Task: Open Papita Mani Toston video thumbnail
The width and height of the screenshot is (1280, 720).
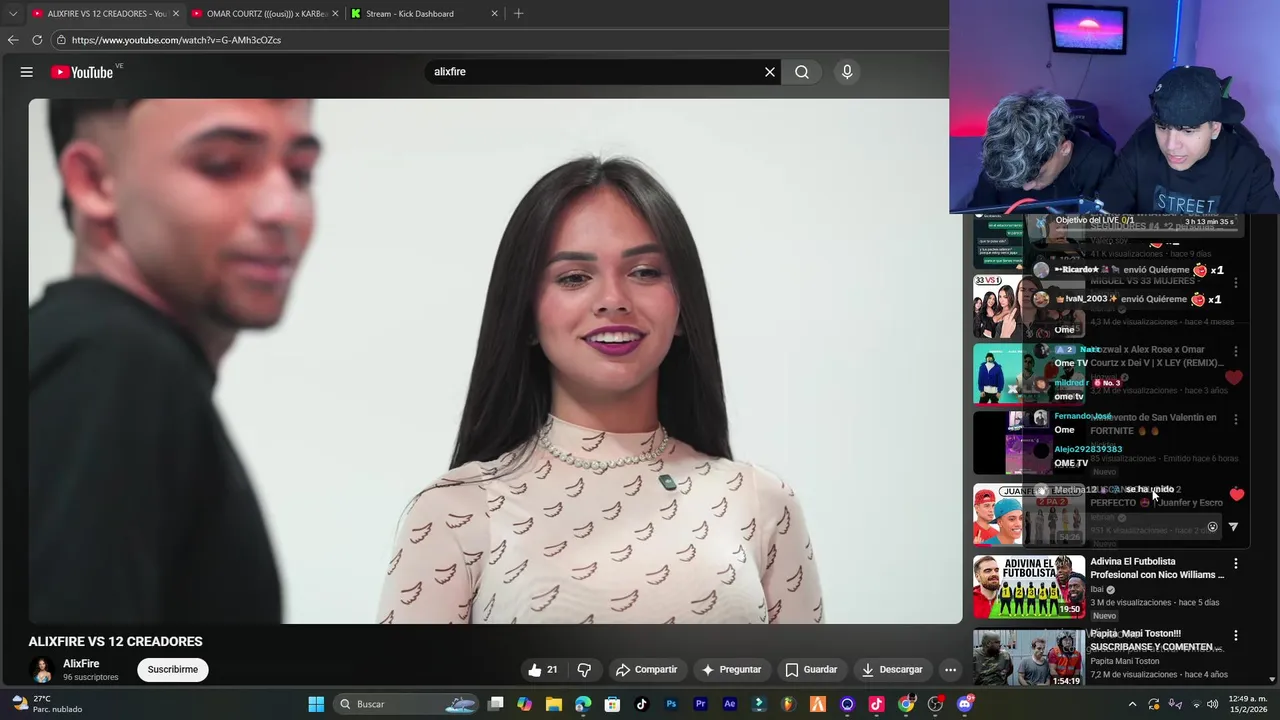Action: 1029,657
